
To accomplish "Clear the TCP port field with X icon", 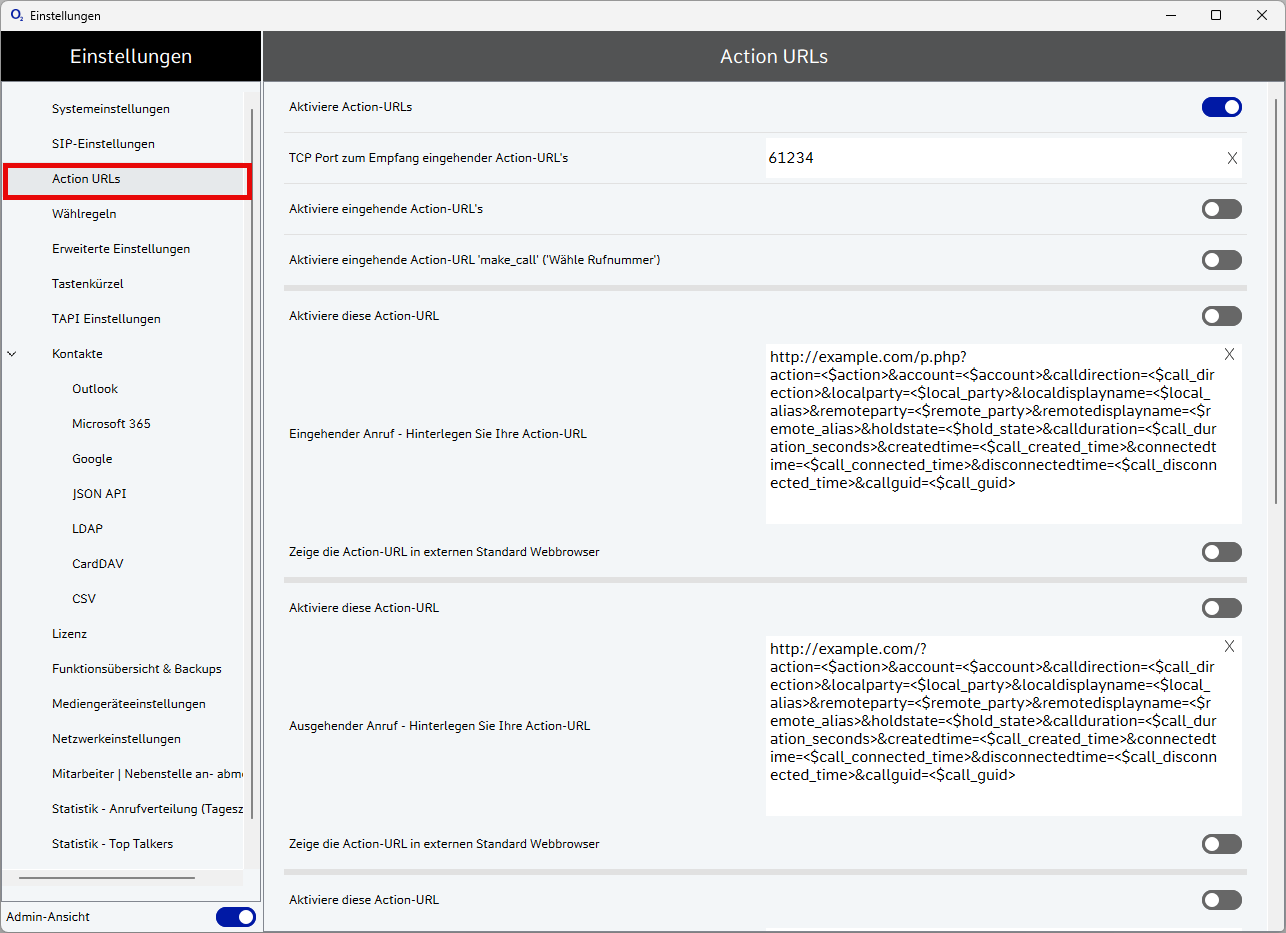I will 1232,158.
